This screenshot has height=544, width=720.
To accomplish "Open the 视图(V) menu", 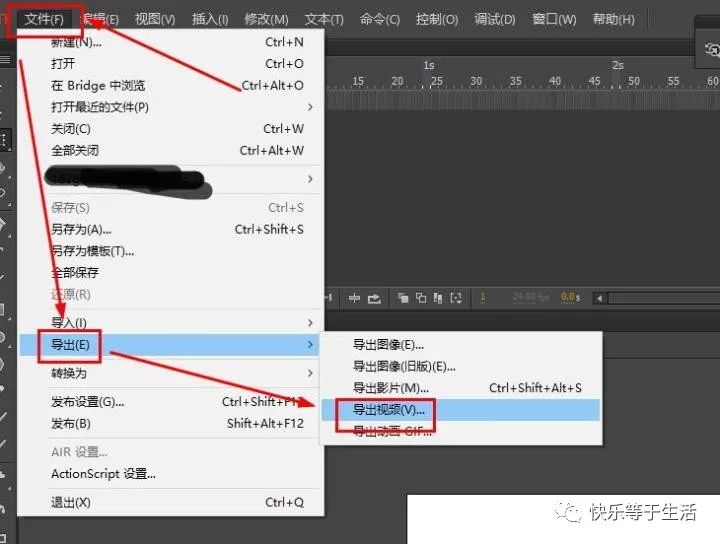I will pos(155,19).
